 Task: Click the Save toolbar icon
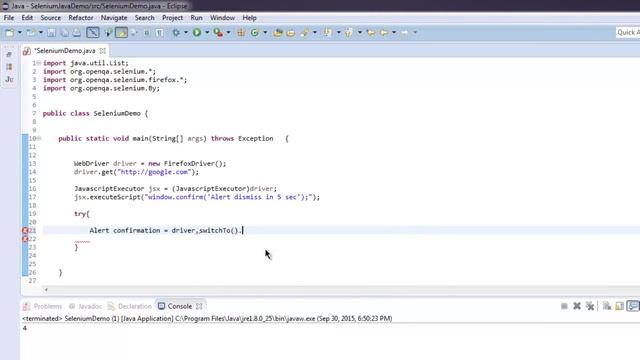click(51, 32)
